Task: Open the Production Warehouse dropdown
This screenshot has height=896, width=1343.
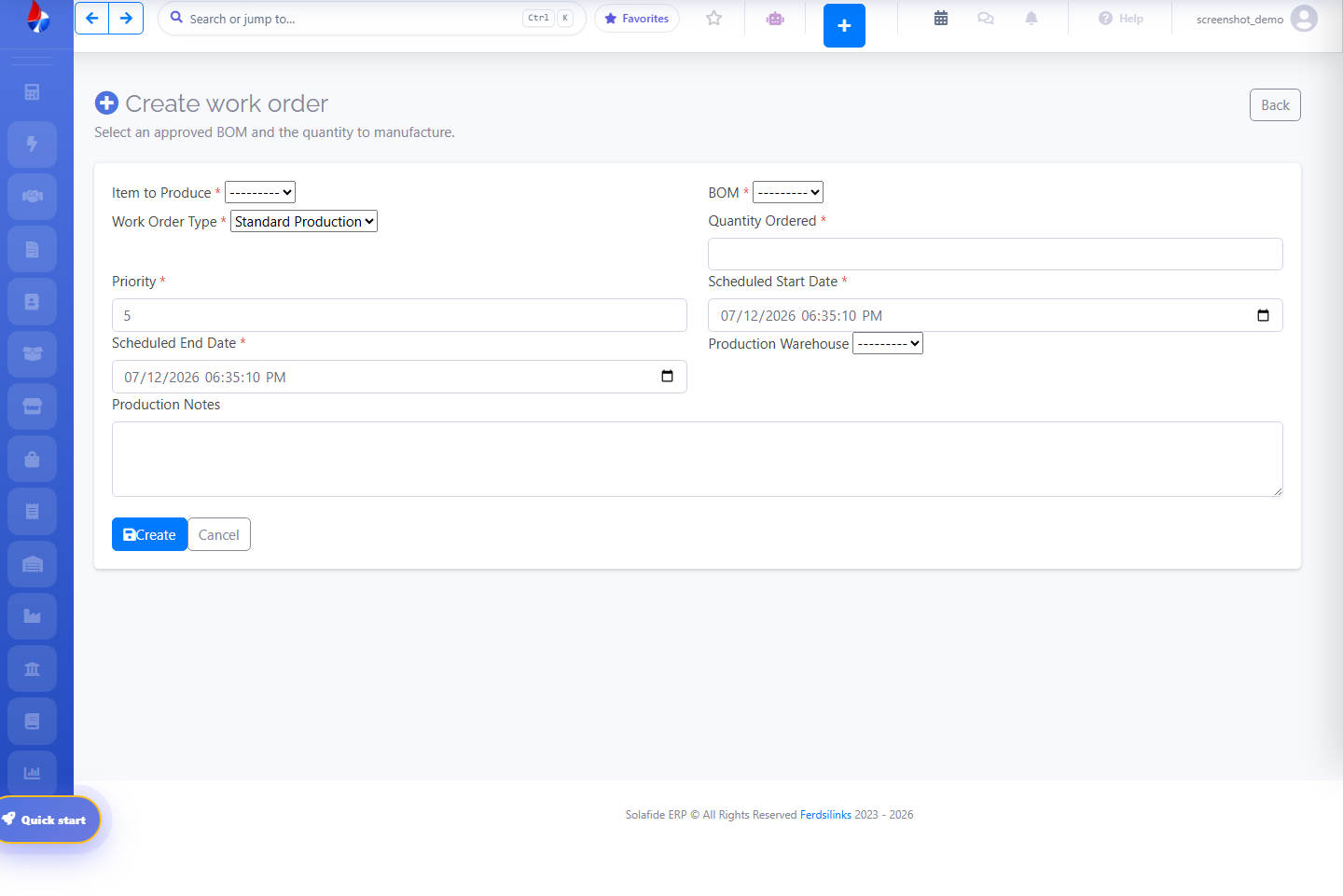Action: 888,343
